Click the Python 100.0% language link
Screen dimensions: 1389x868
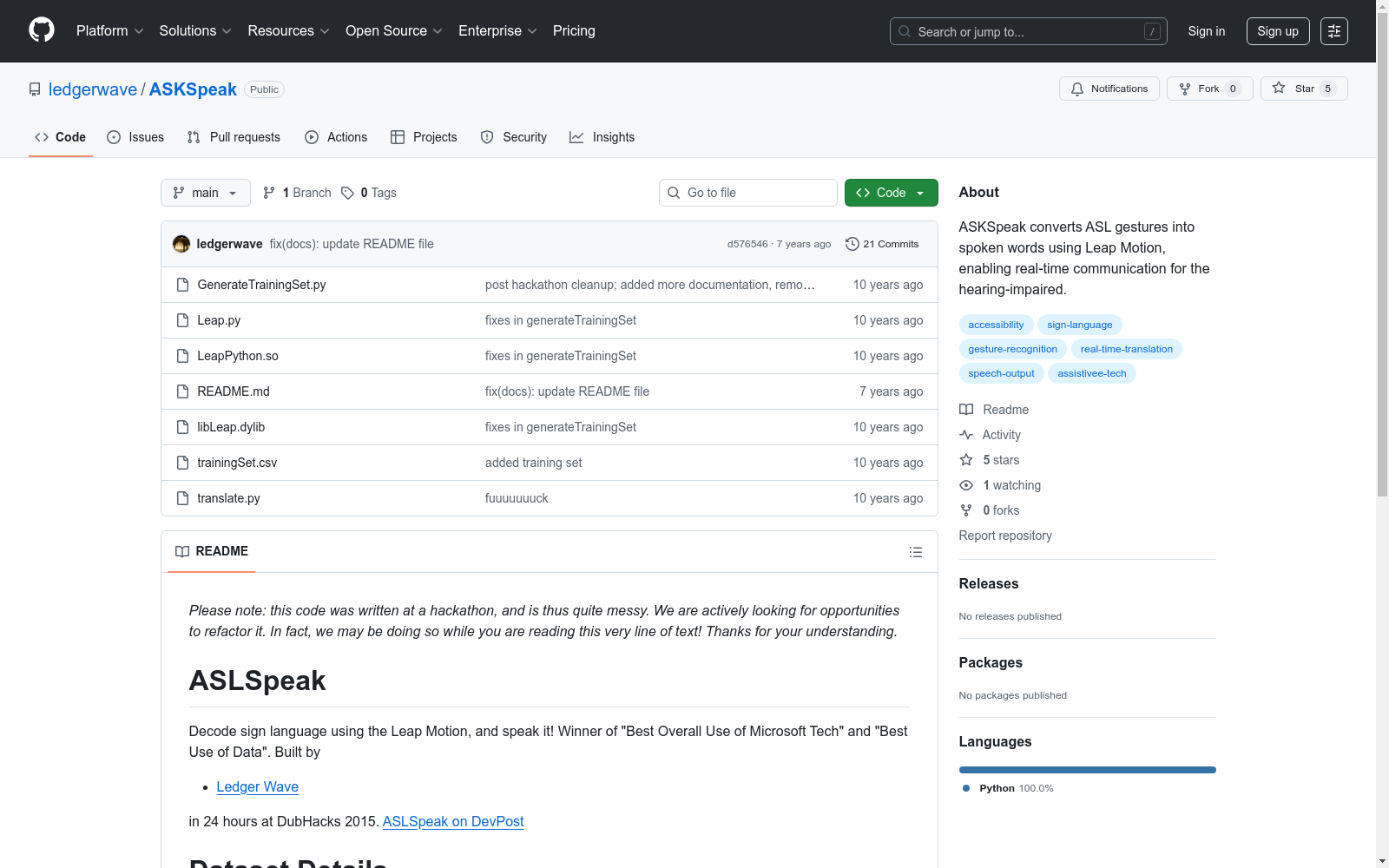[x=1008, y=788]
